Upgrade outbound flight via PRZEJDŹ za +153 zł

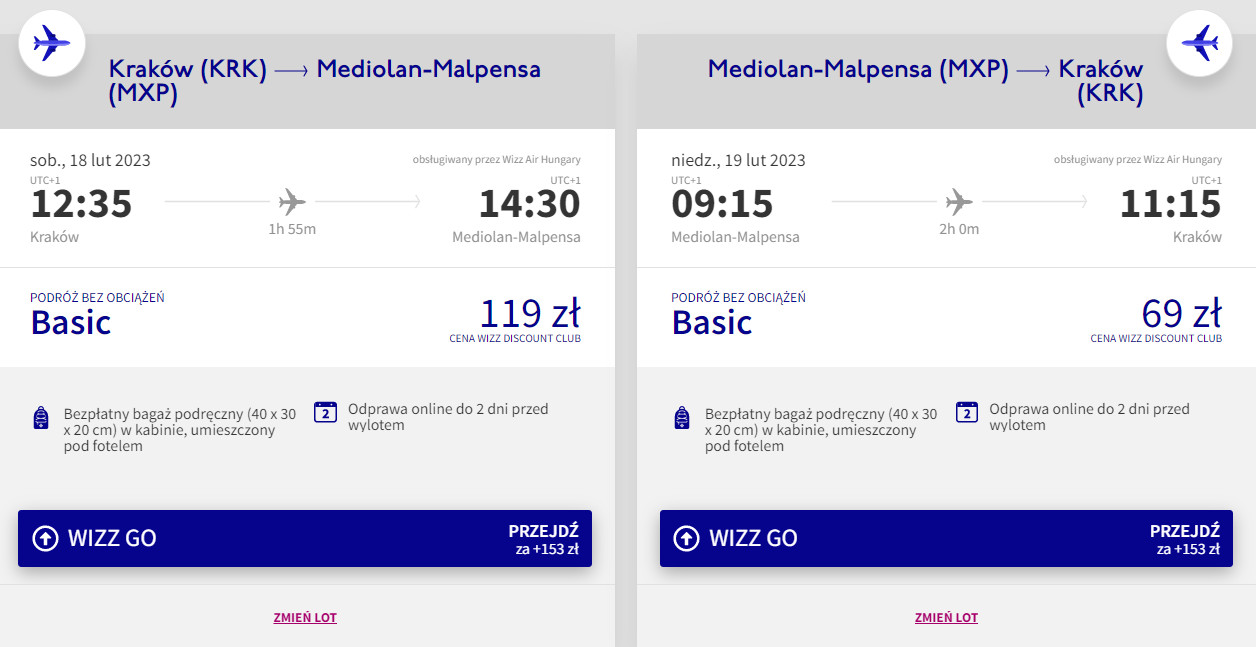(543, 538)
